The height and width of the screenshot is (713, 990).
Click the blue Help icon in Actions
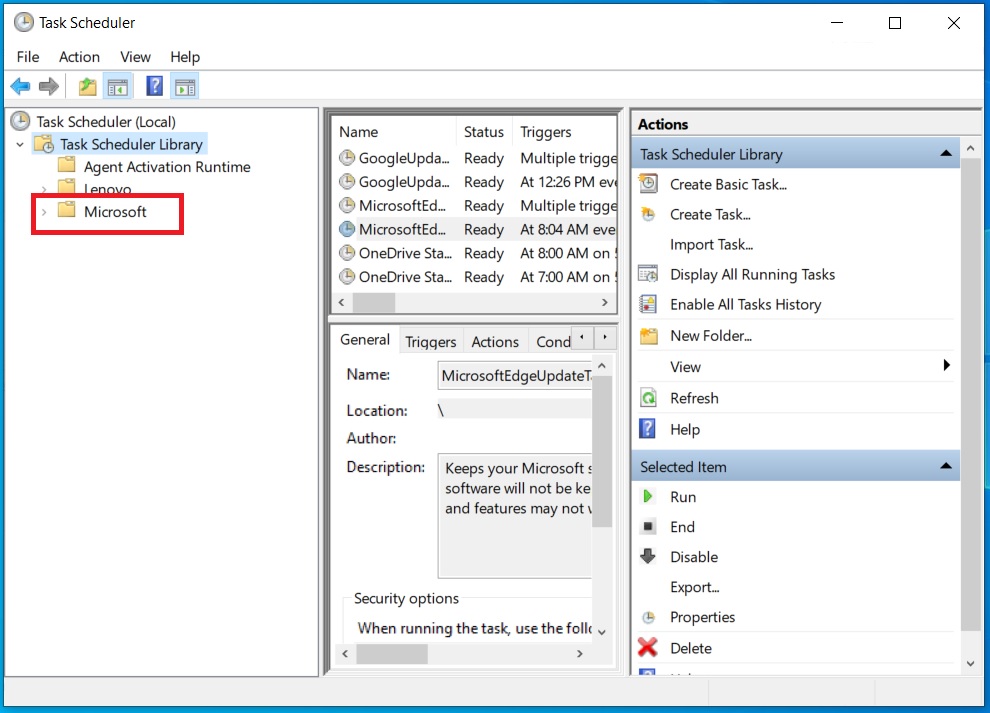pos(648,429)
